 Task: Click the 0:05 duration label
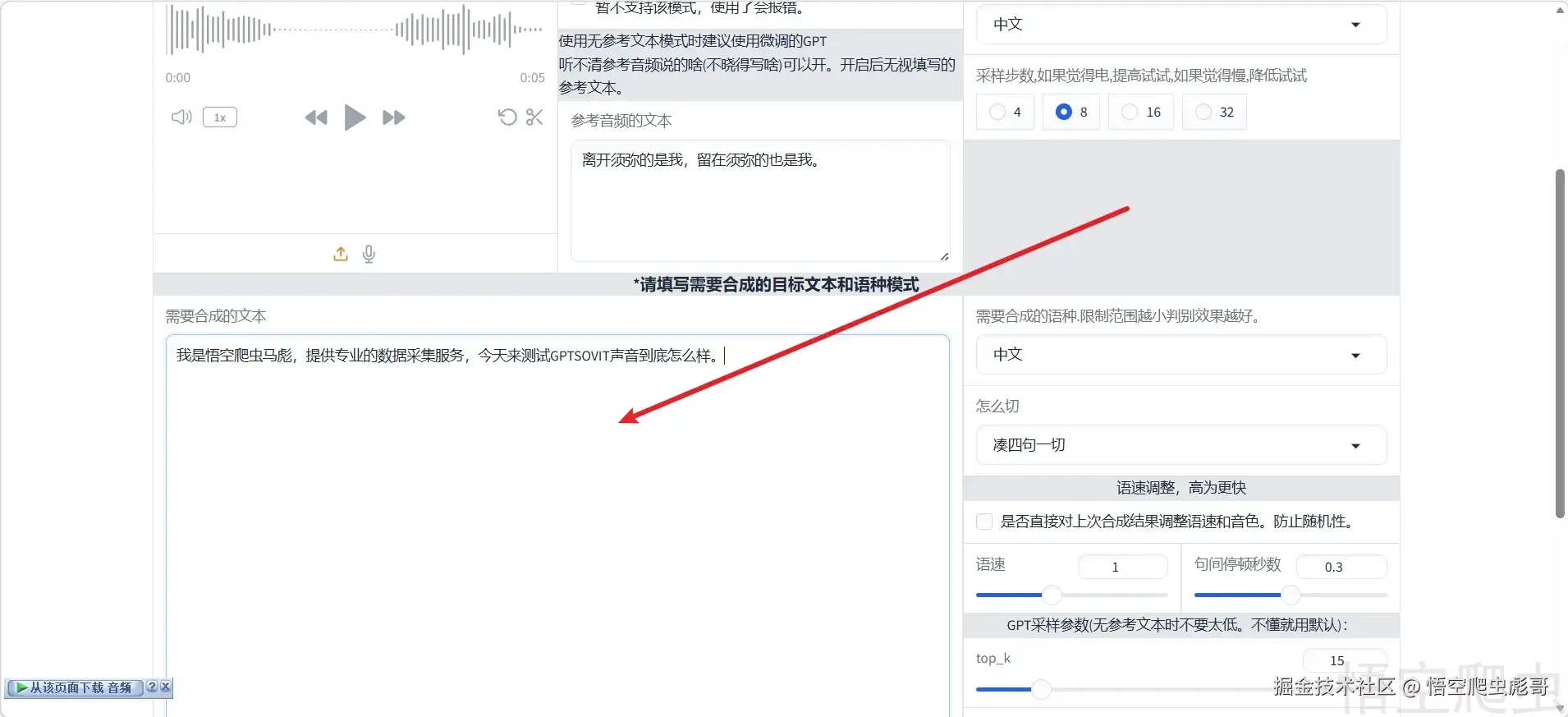[x=532, y=78]
